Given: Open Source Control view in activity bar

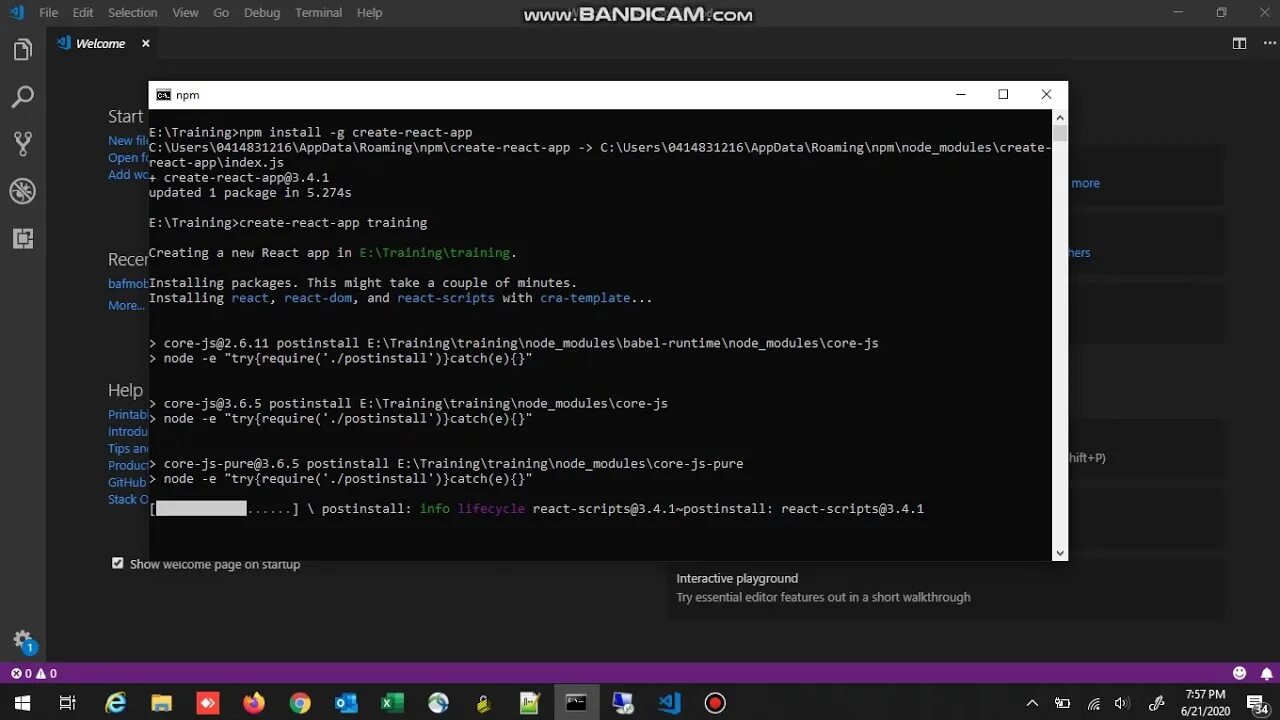Looking at the screenshot, I should (22, 144).
